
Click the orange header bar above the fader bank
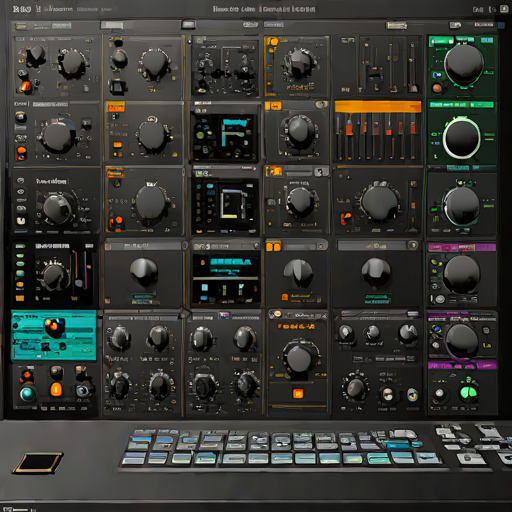pyautogui.click(x=378, y=107)
